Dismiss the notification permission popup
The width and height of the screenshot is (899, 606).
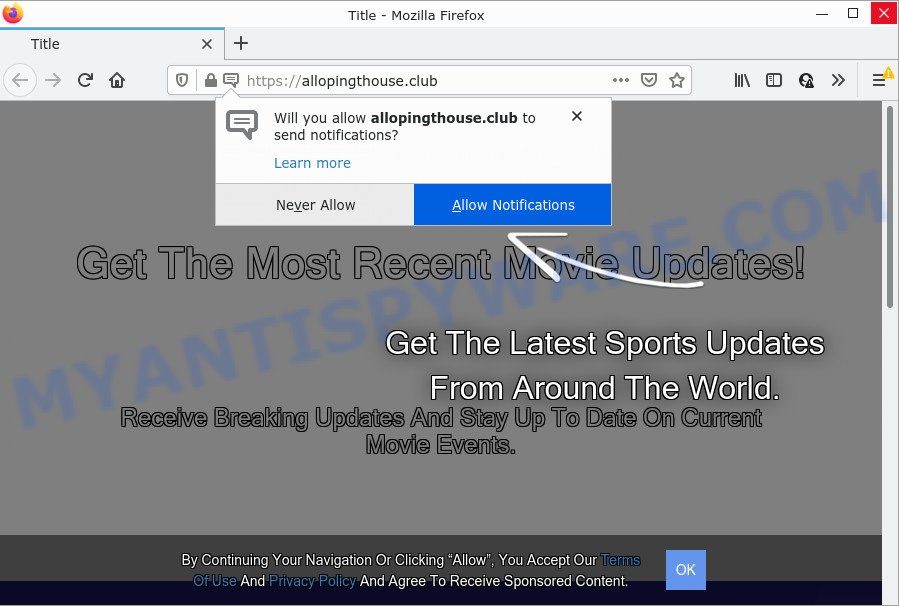pyautogui.click(x=577, y=116)
